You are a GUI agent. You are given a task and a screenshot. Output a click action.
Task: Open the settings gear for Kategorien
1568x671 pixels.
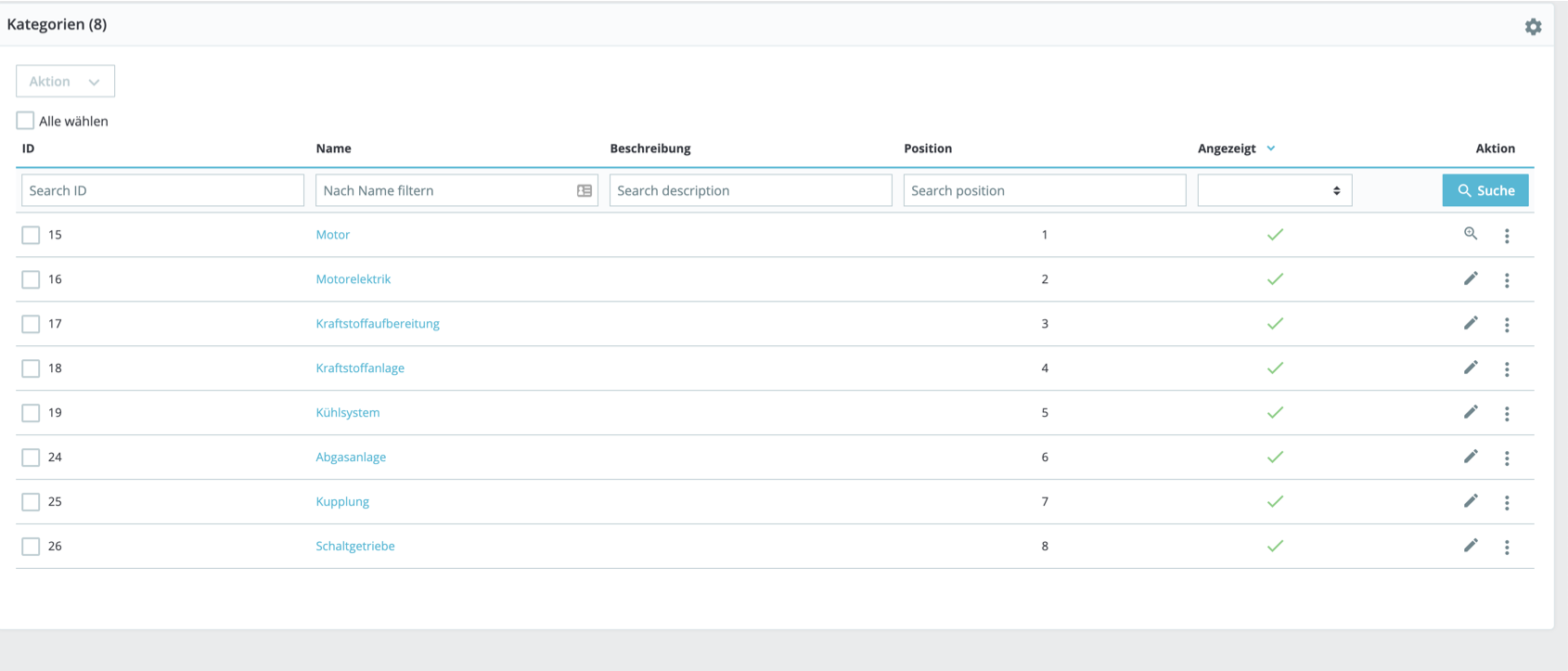tap(1533, 27)
